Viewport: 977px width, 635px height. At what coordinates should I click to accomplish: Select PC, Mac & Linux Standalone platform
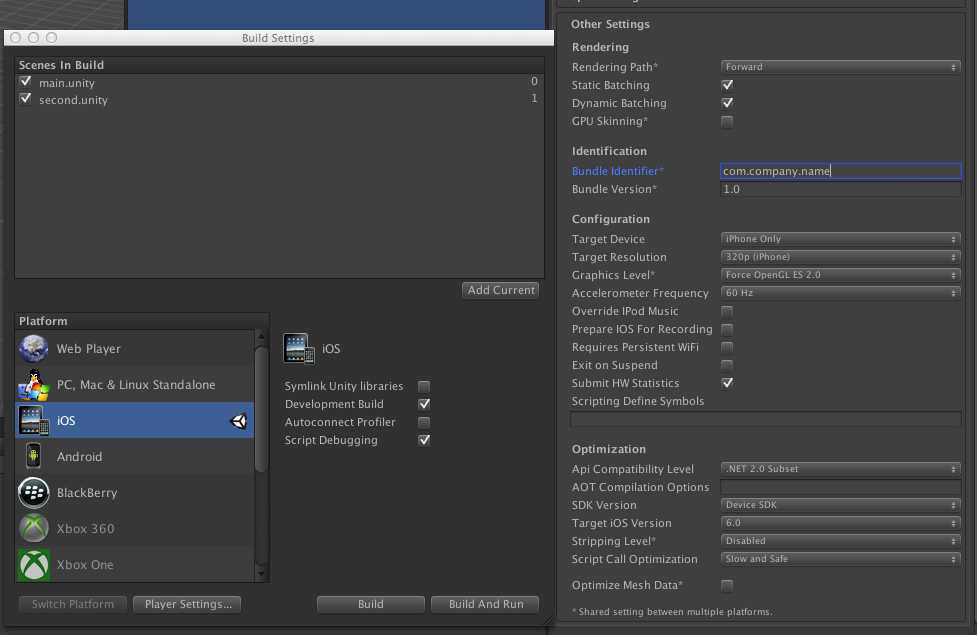135,384
